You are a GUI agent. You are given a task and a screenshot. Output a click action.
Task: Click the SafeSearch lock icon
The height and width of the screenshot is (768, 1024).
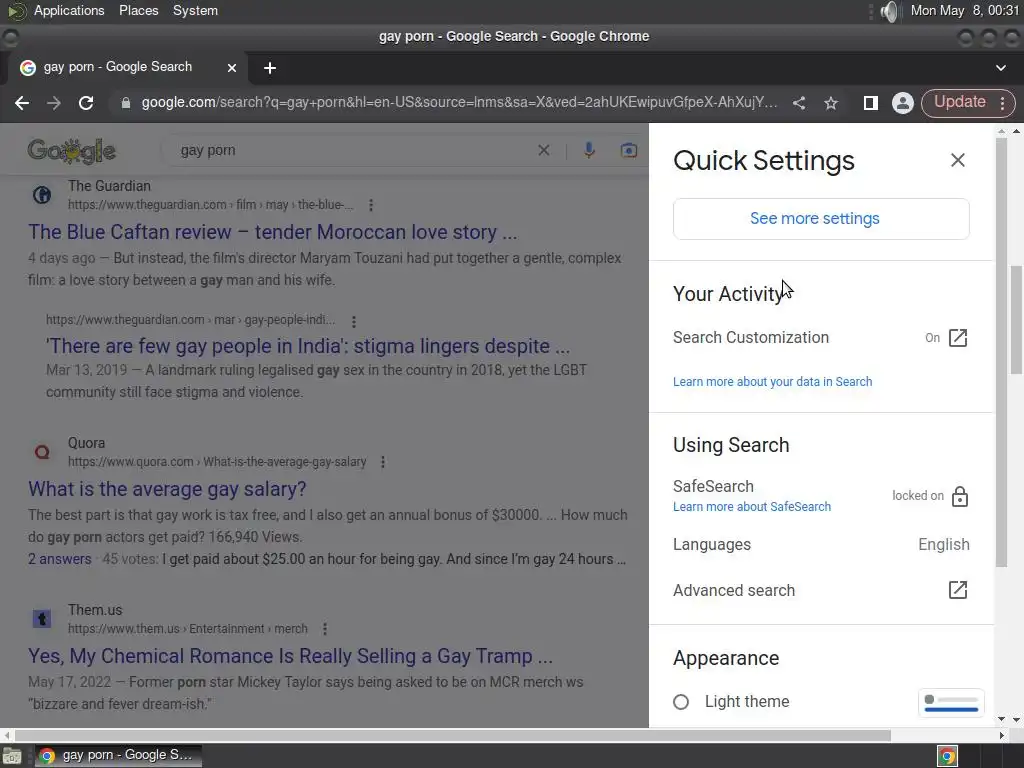[x=959, y=496]
